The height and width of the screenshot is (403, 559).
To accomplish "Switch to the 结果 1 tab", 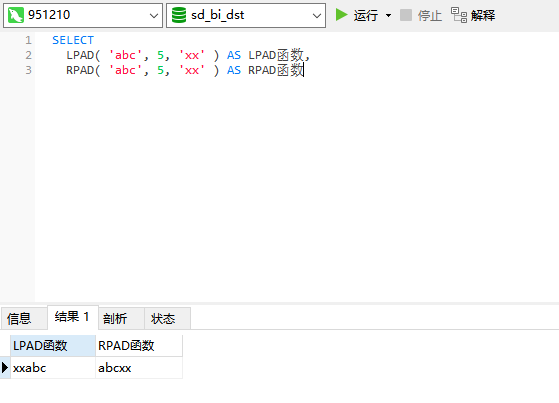I will 73,317.
